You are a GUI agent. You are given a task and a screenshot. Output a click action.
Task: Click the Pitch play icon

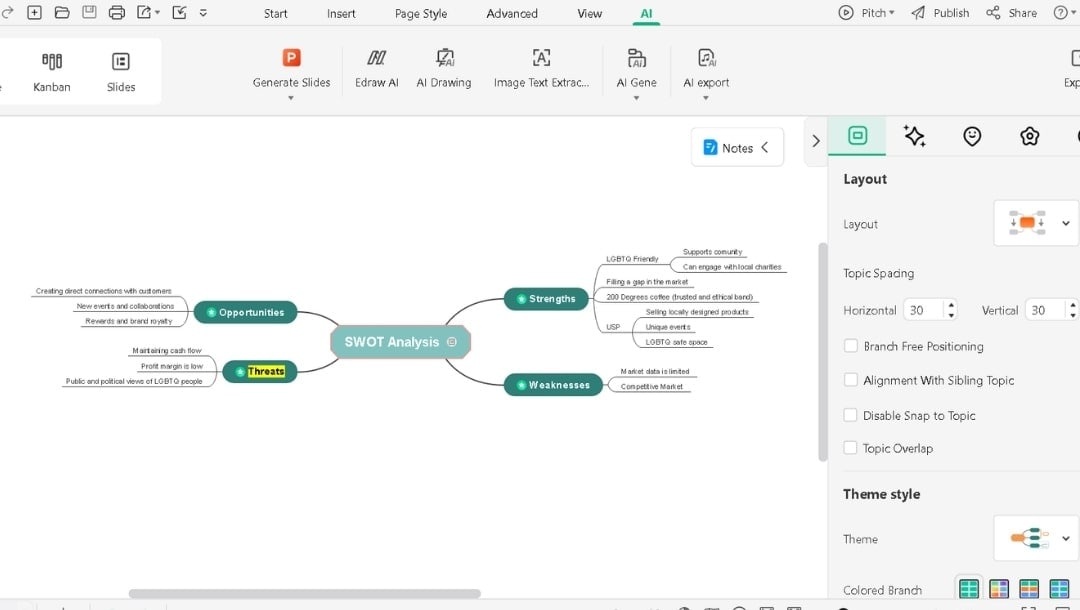tap(846, 12)
